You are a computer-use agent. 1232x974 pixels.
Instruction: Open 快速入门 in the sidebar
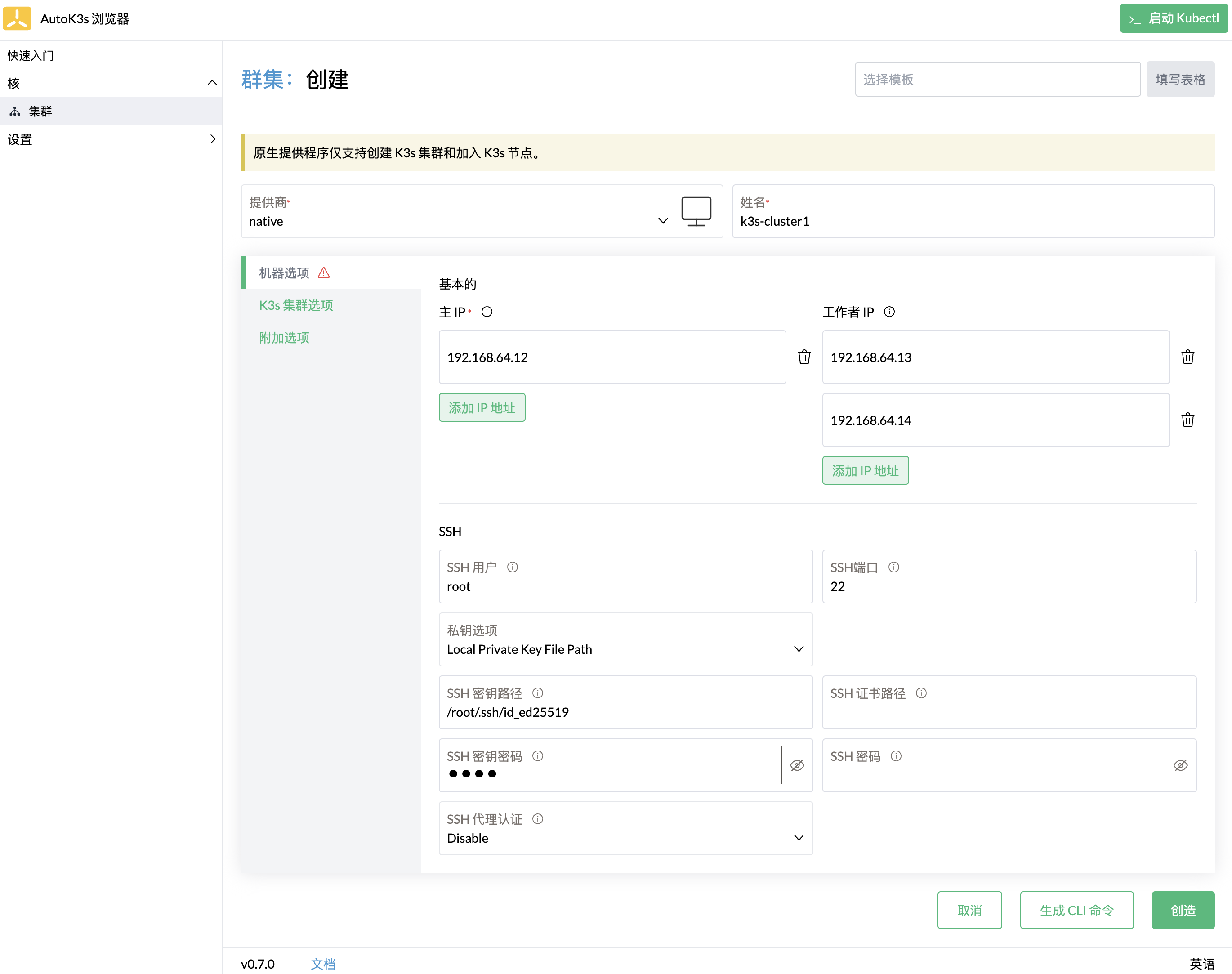[31, 55]
